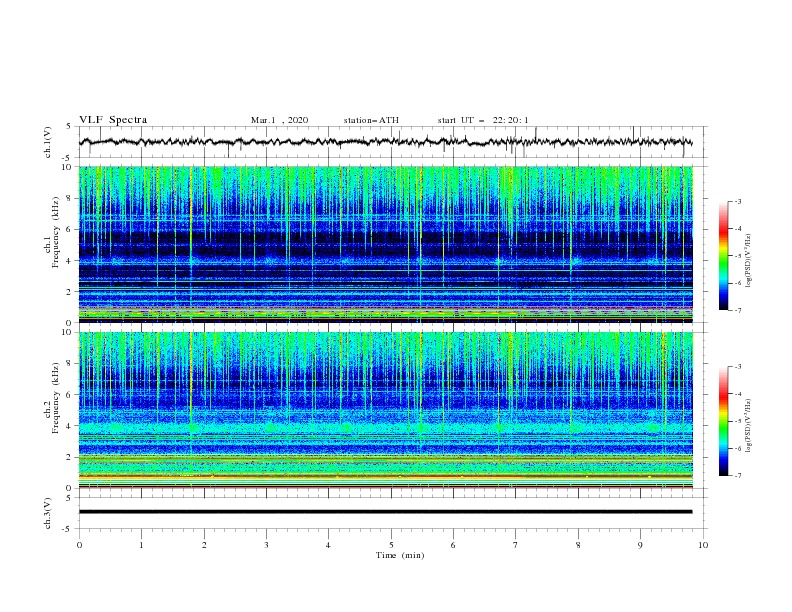
Task: Click the "-7" tick on ch.2 colorbar
Action: click(738, 476)
